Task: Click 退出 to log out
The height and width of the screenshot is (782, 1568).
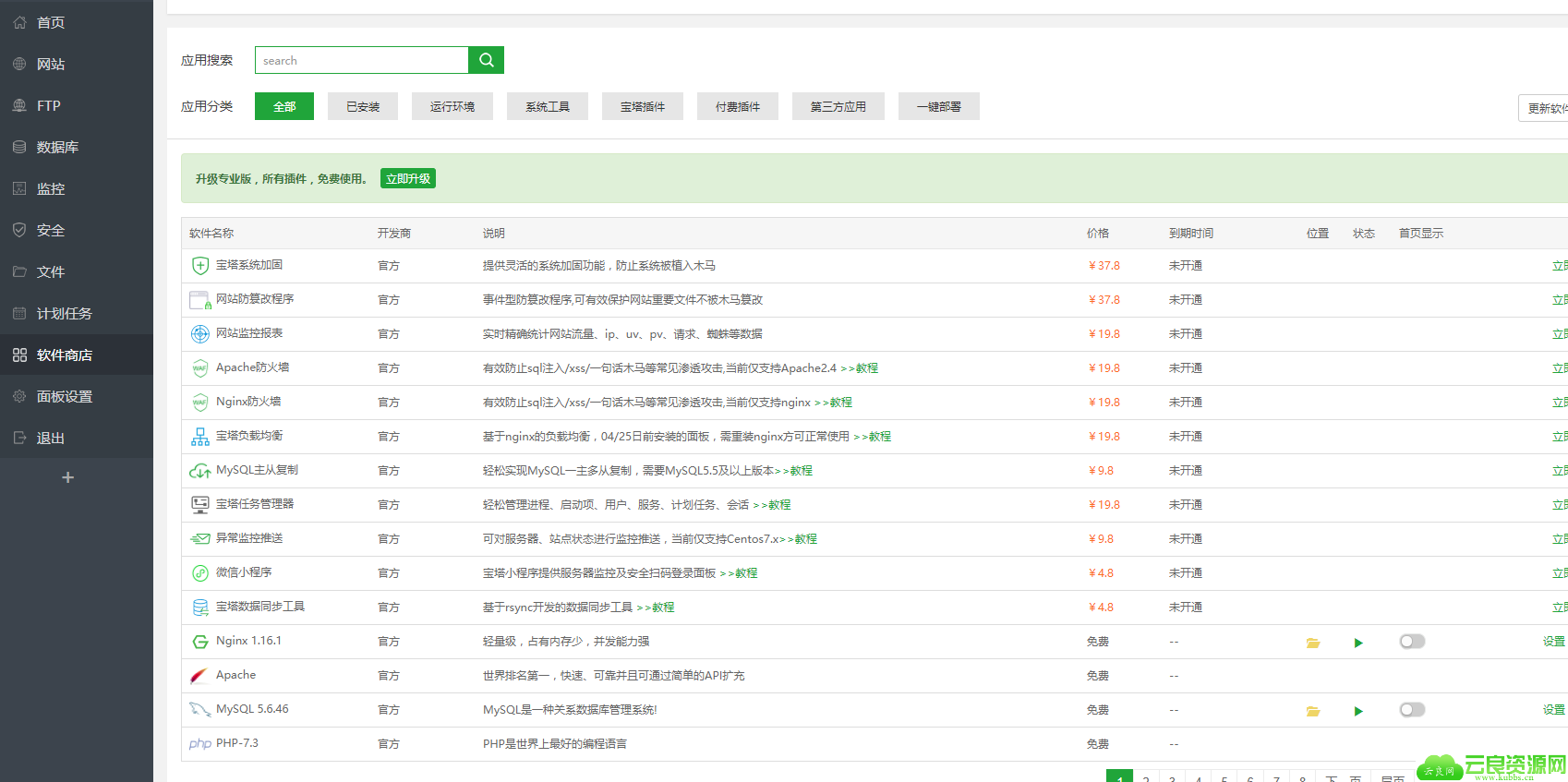Action: pos(77,438)
